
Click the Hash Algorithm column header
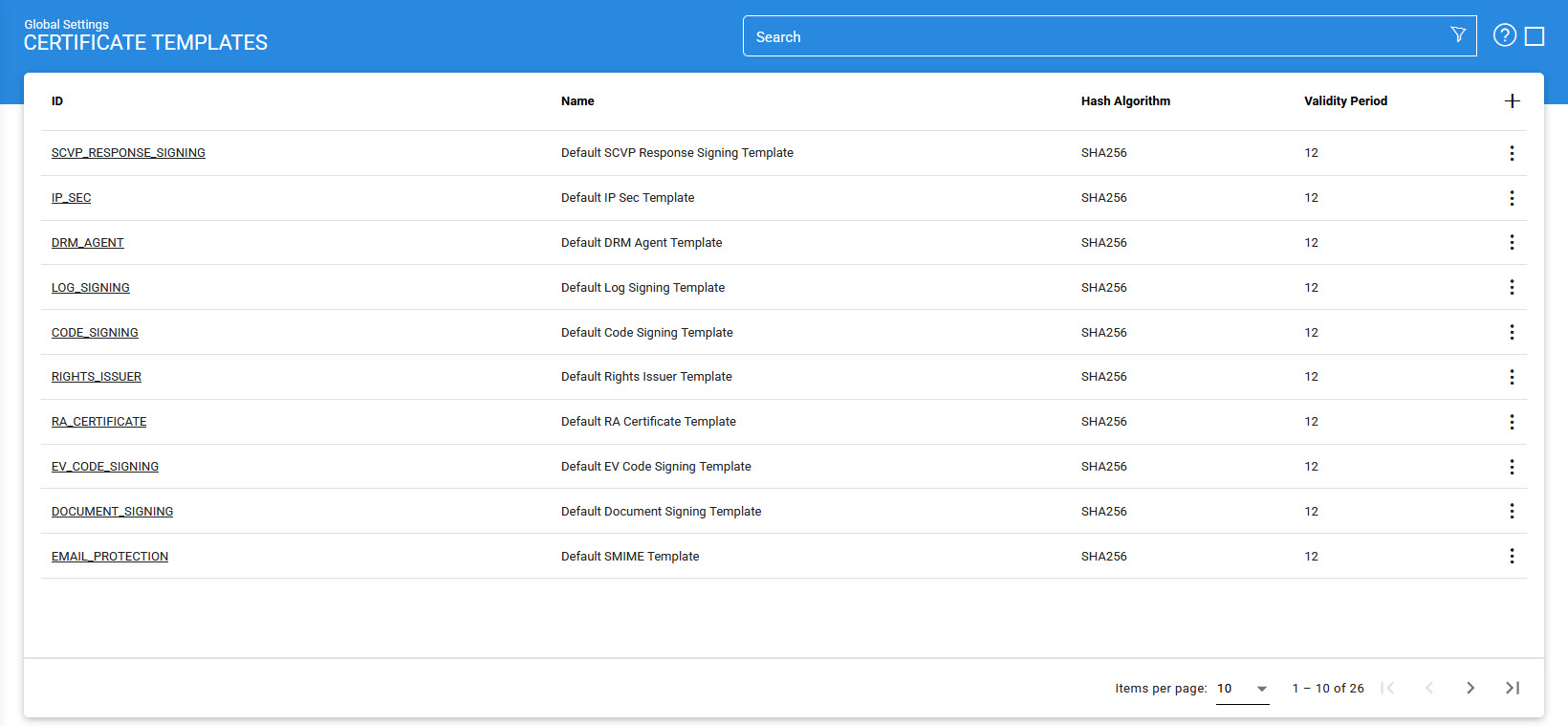1125,101
